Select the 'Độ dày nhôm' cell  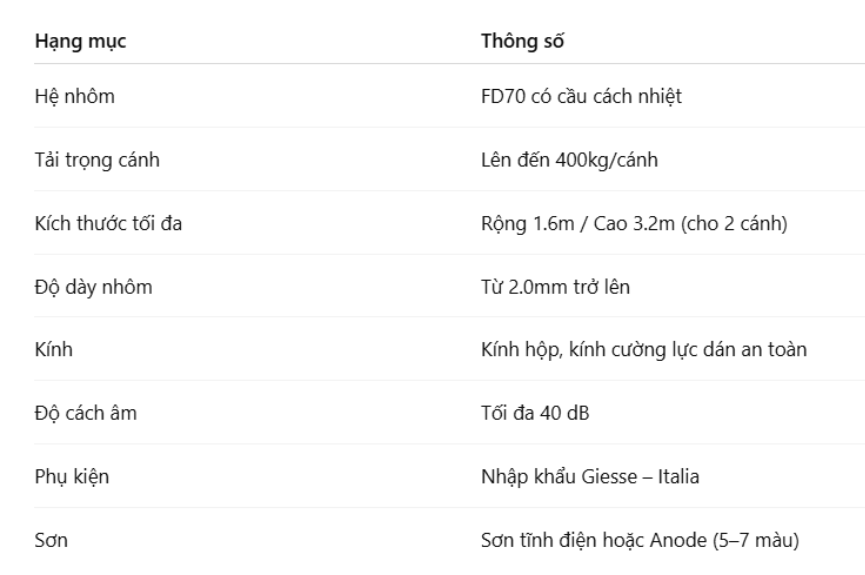pos(93,287)
